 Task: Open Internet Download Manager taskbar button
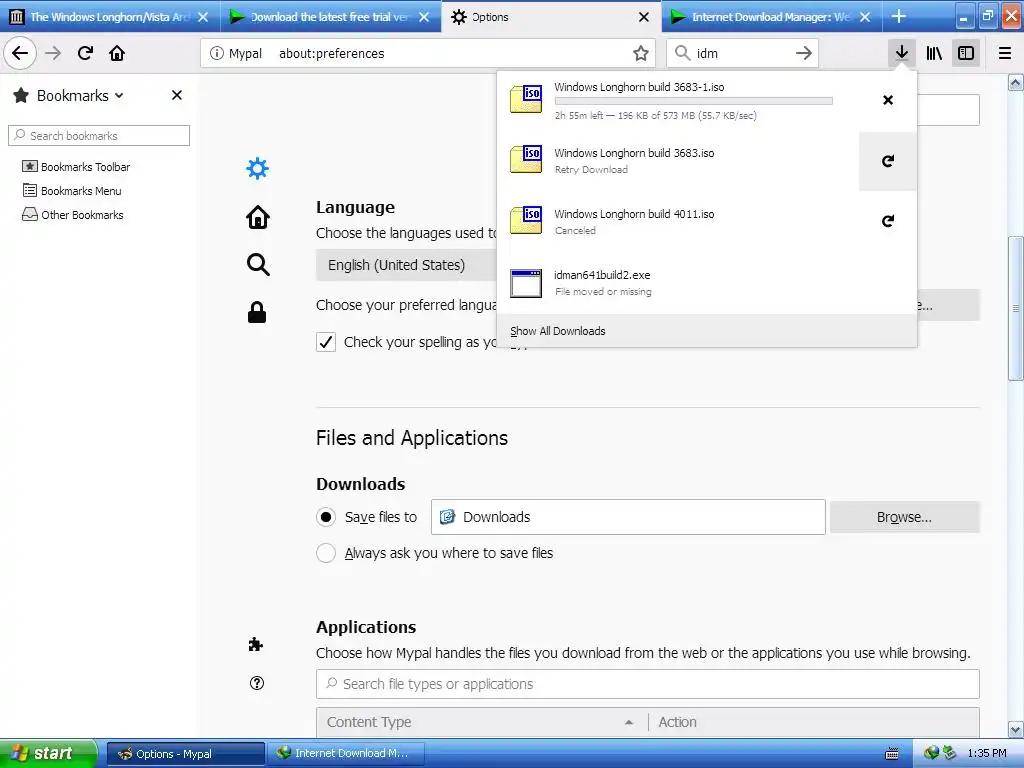345,754
